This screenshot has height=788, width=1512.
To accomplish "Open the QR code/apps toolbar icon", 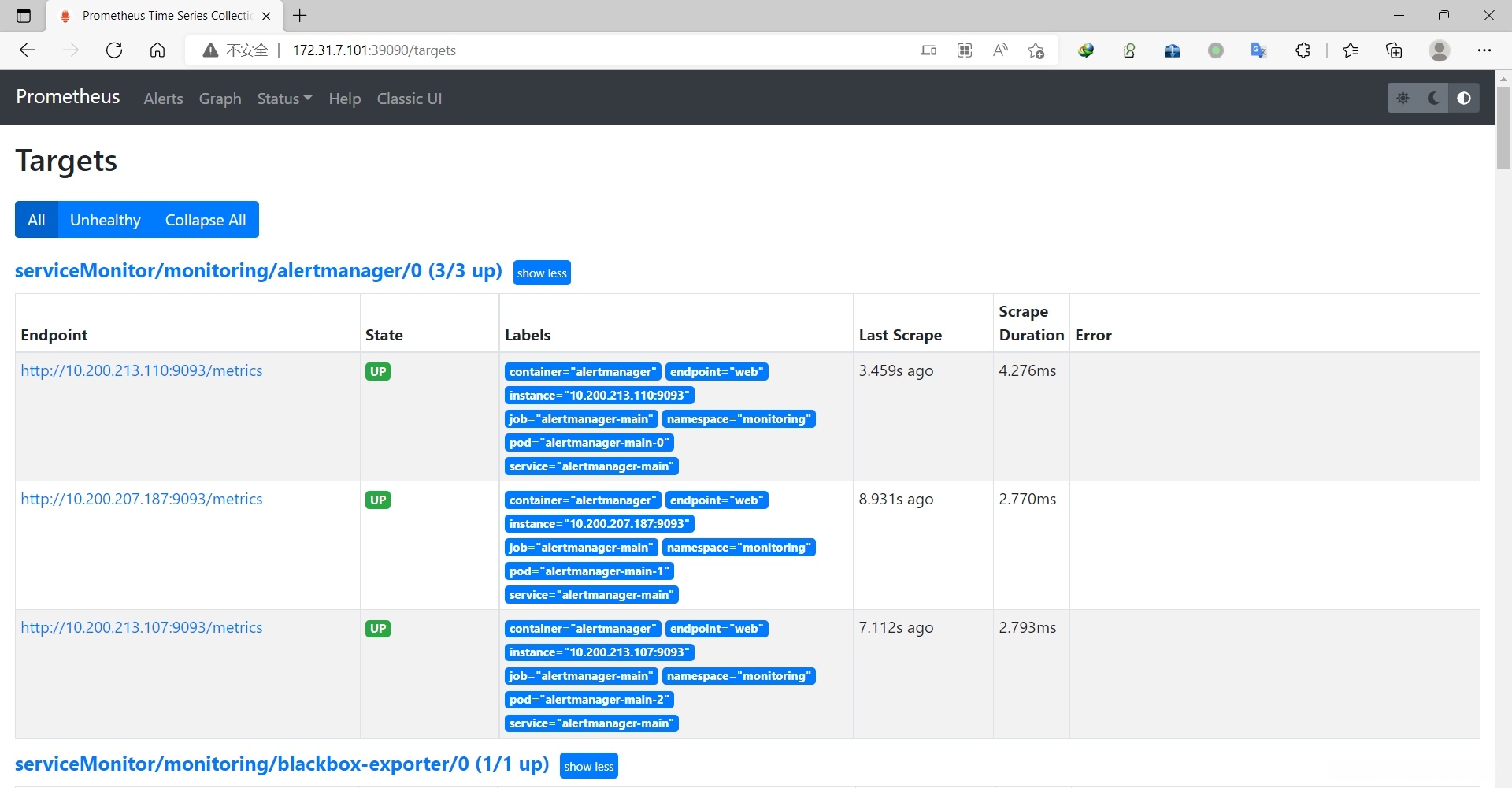I will pyautogui.click(x=965, y=50).
